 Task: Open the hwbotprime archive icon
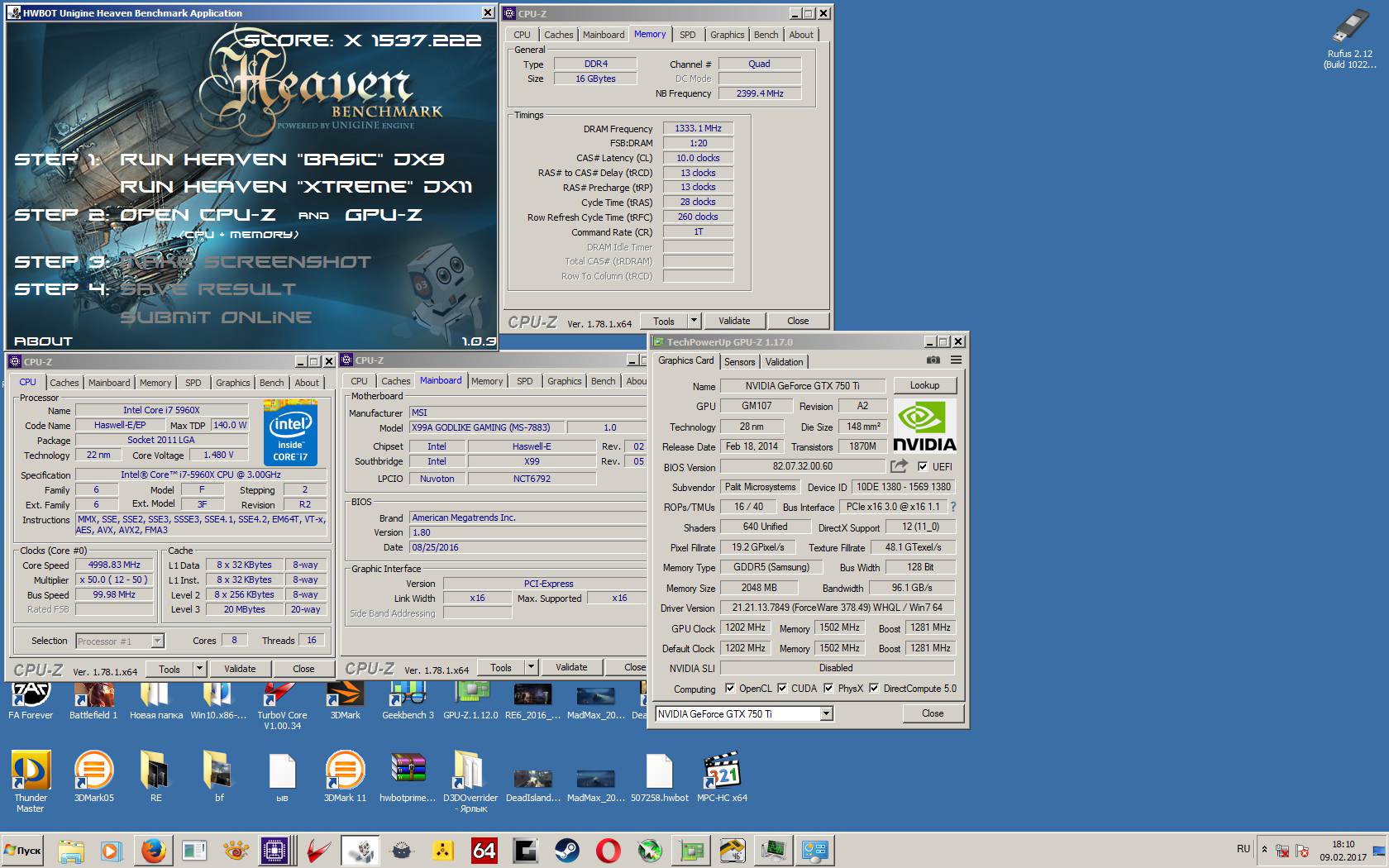point(408,776)
